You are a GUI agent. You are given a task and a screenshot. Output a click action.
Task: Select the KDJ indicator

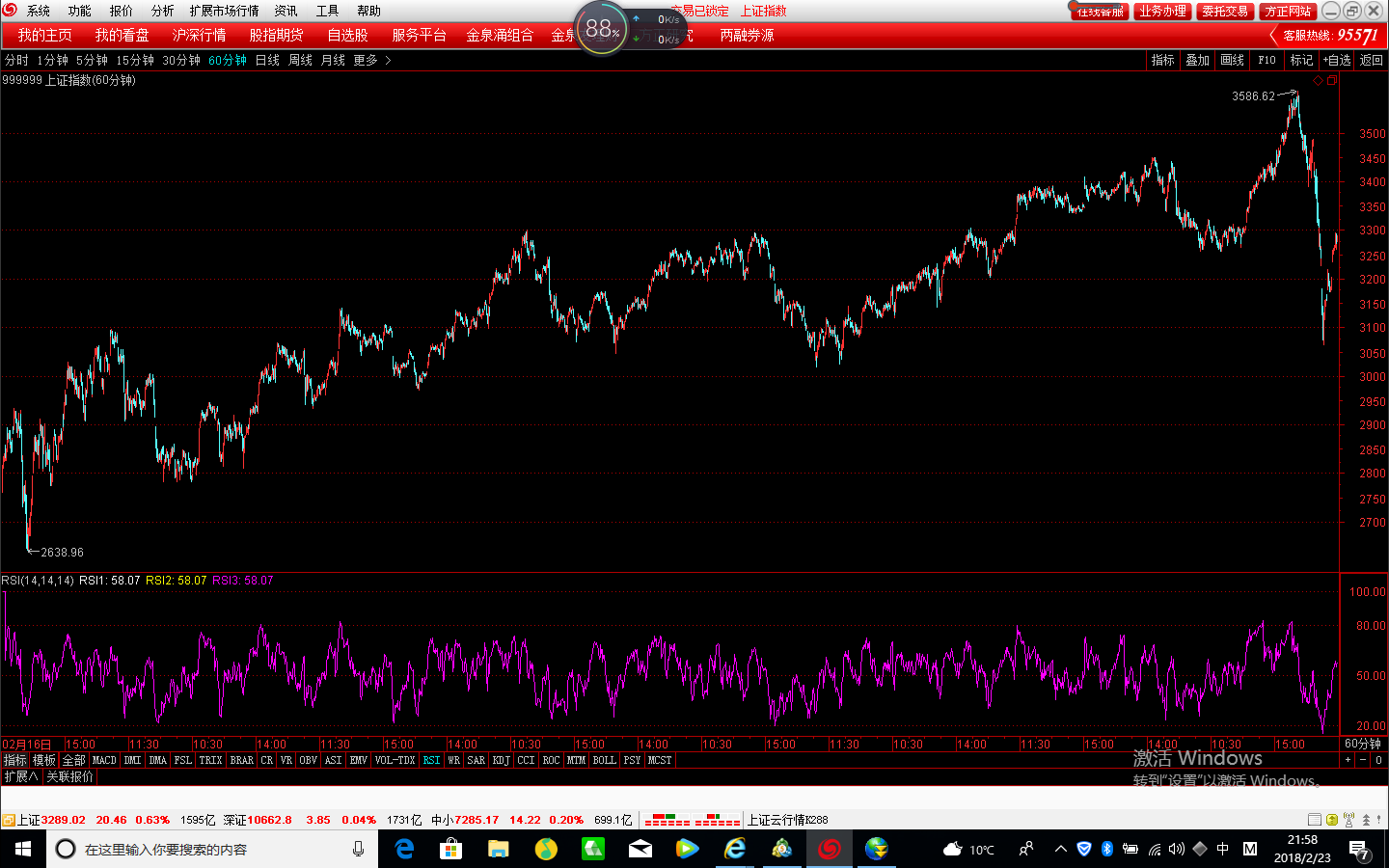tap(501, 760)
